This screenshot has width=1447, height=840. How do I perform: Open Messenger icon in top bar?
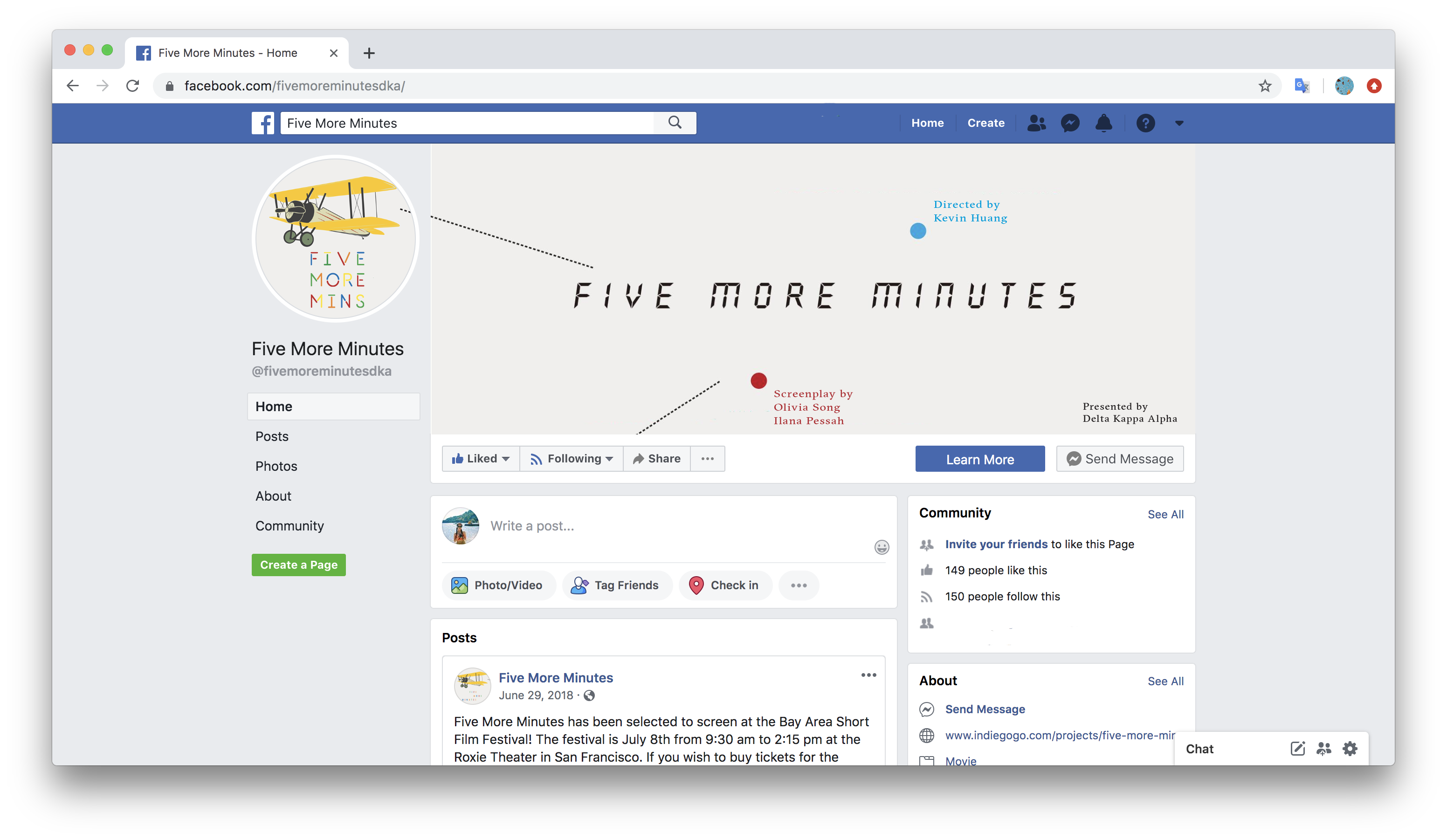(1070, 123)
